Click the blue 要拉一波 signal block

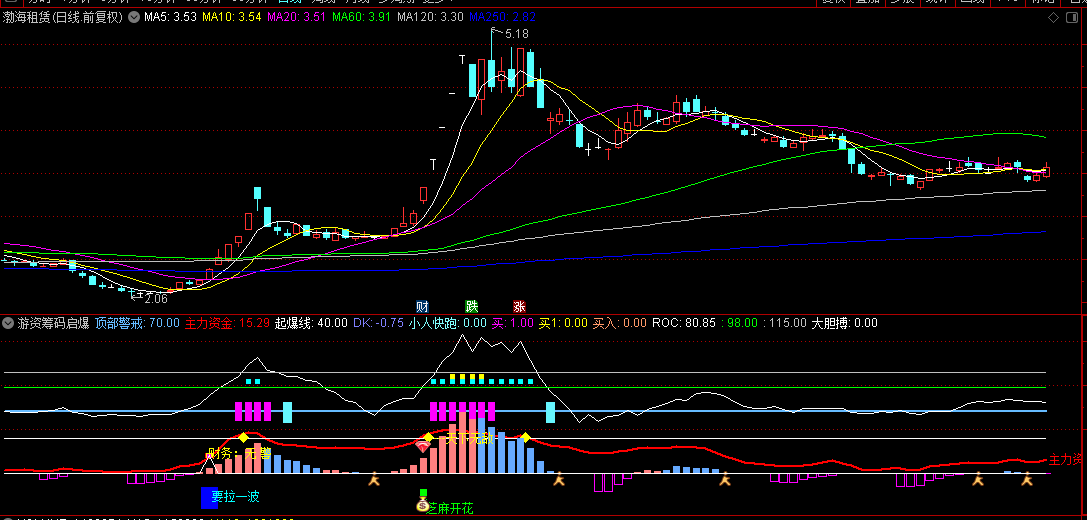tap(209, 497)
